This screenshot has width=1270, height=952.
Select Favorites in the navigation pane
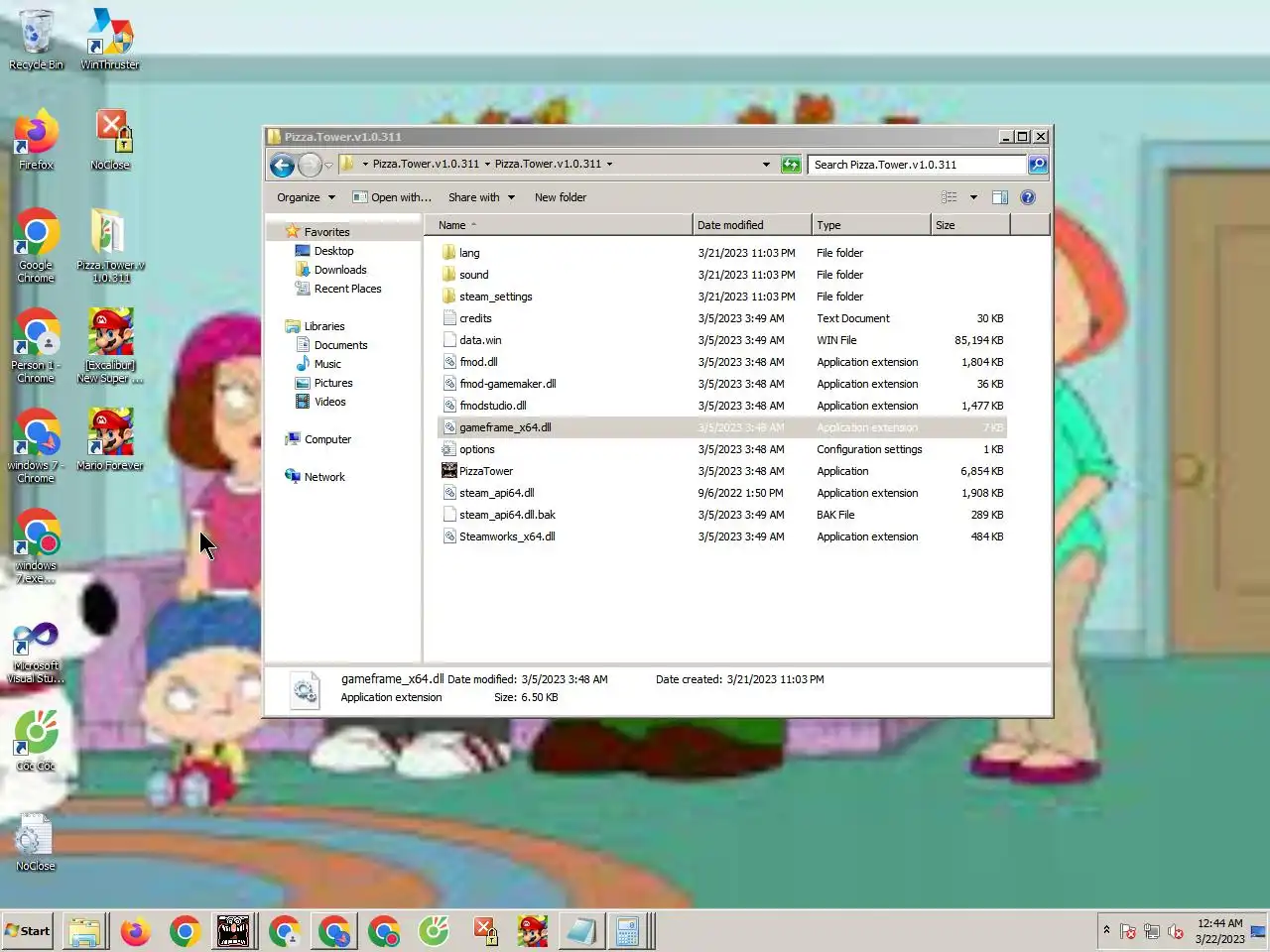[x=327, y=232]
